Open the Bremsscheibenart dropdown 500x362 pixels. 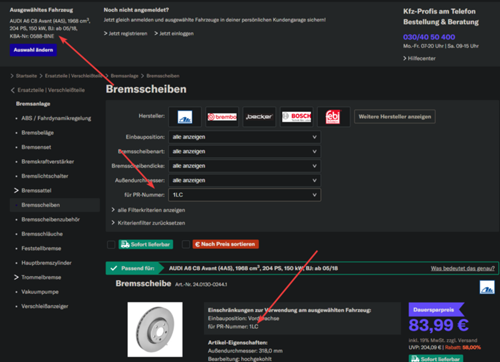[x=245, y=151]
